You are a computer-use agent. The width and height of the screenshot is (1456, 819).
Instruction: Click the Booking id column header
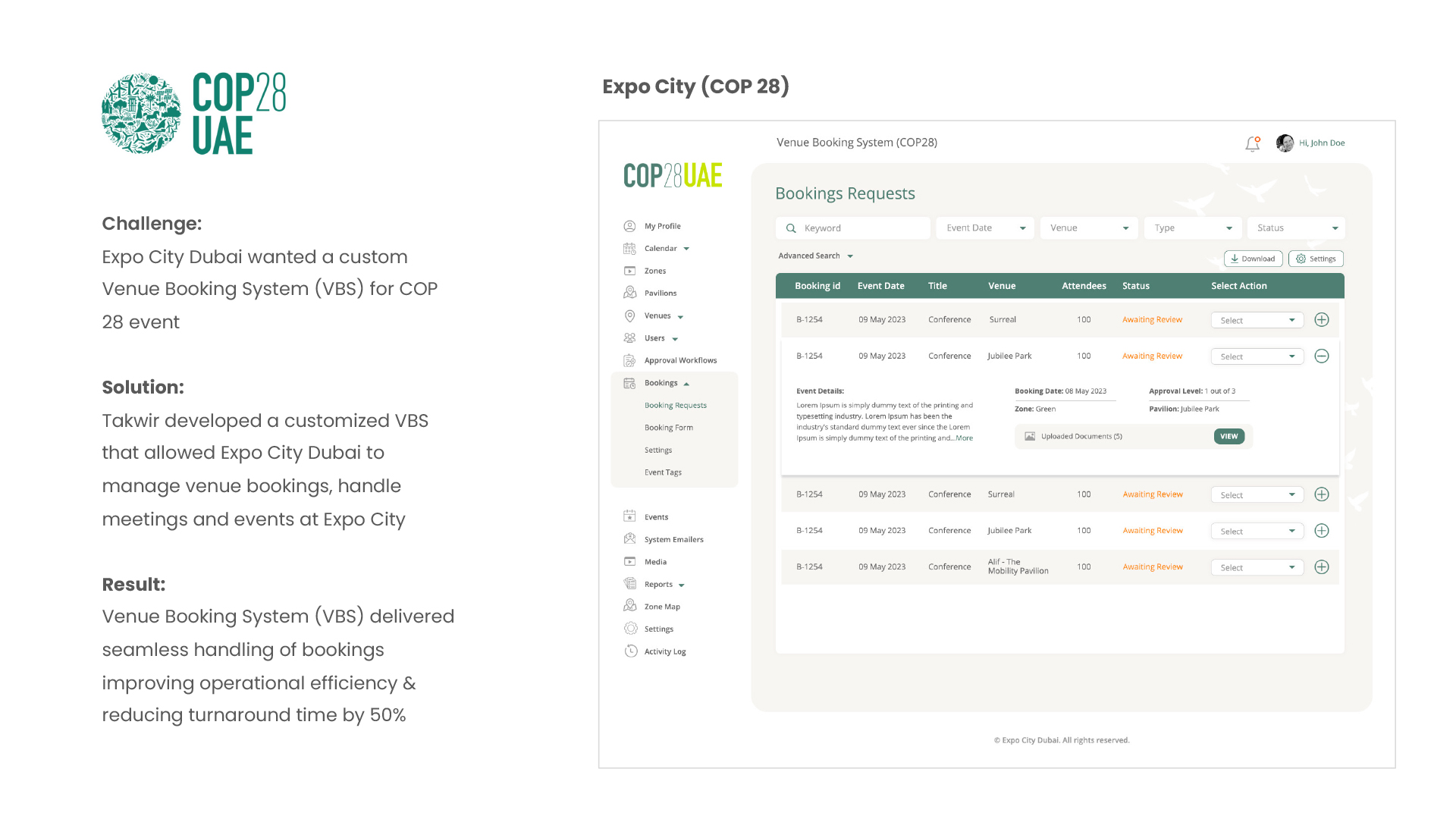[817, 286]
